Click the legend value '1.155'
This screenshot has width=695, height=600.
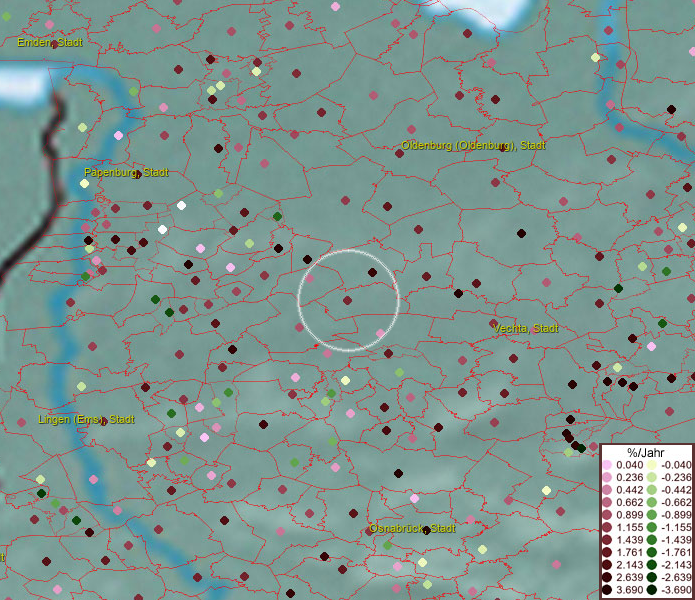629,527
